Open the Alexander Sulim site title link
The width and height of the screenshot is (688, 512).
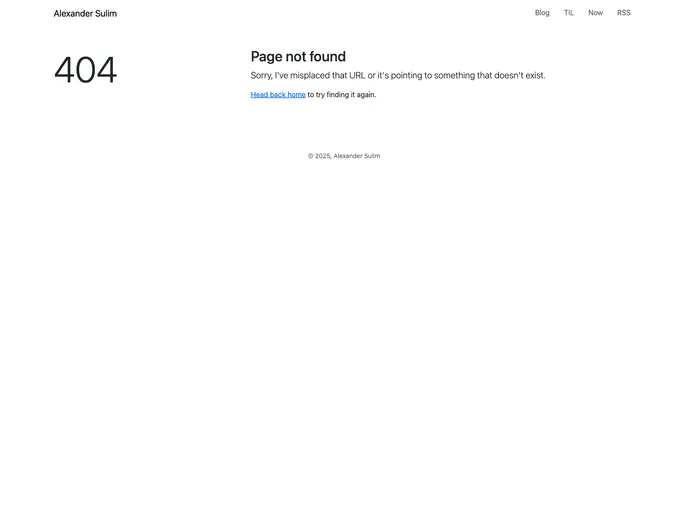click(x=85, y=14)
